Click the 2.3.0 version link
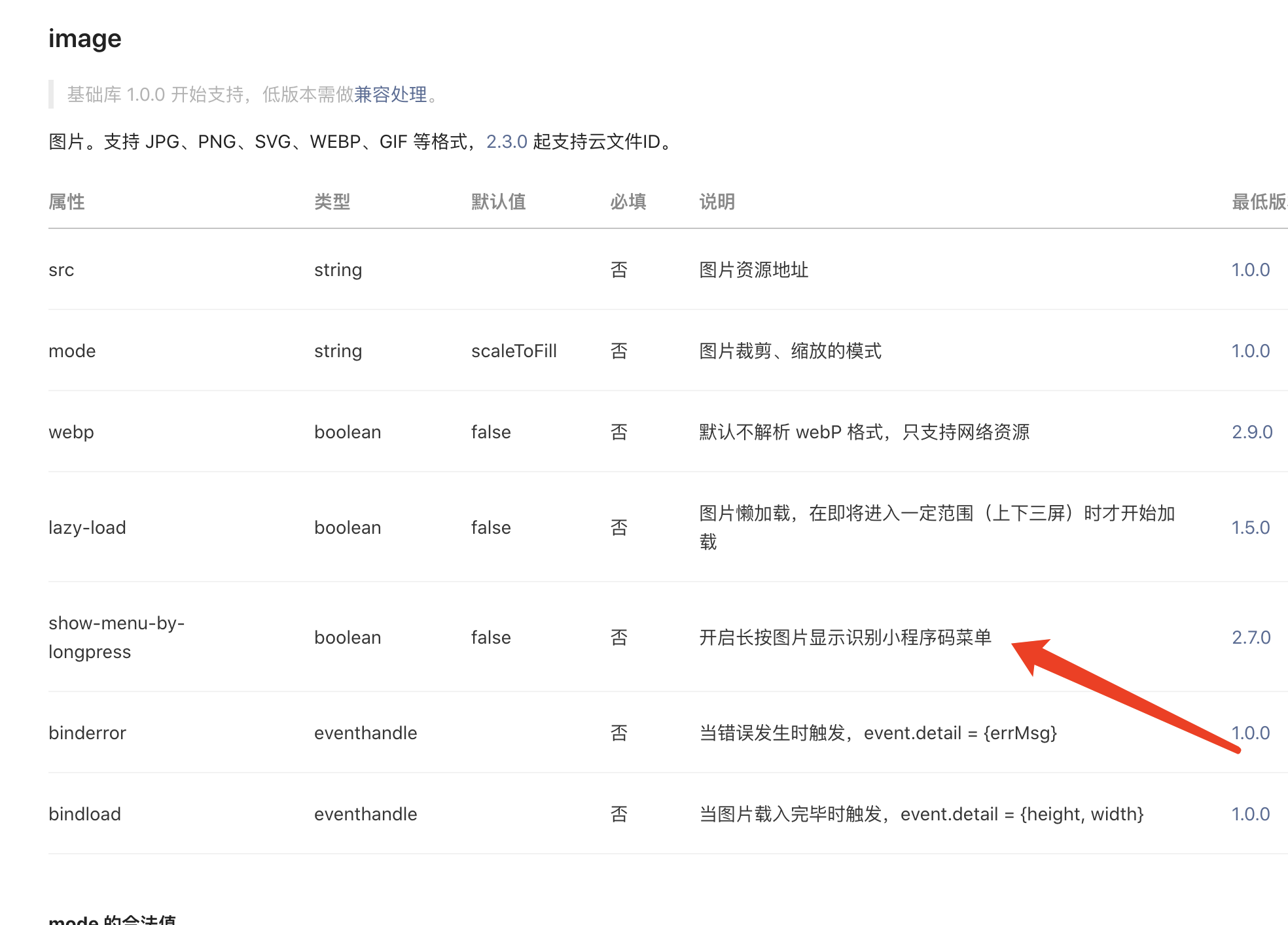The width and height of the screenshot is (1288, 925). point(507,142)
